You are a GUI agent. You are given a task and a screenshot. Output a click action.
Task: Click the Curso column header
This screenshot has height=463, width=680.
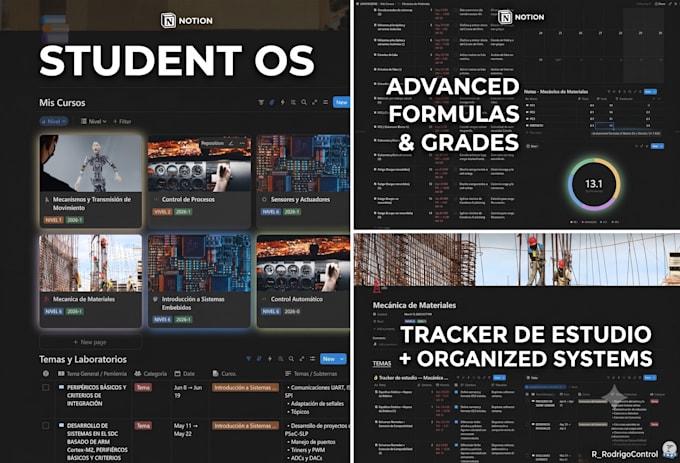[225, 373]
